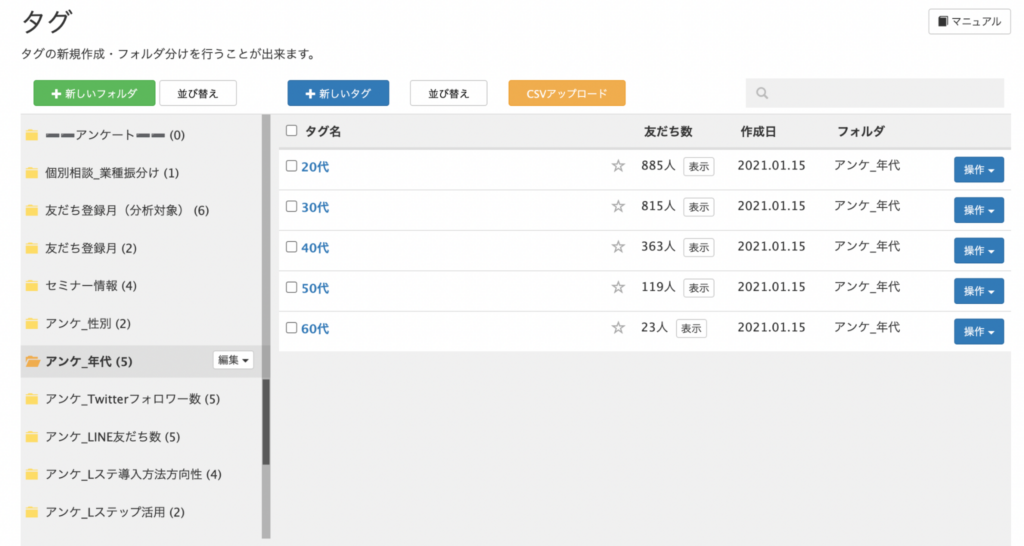Favorite the 40代 tag with star

(x=618, y=246)
